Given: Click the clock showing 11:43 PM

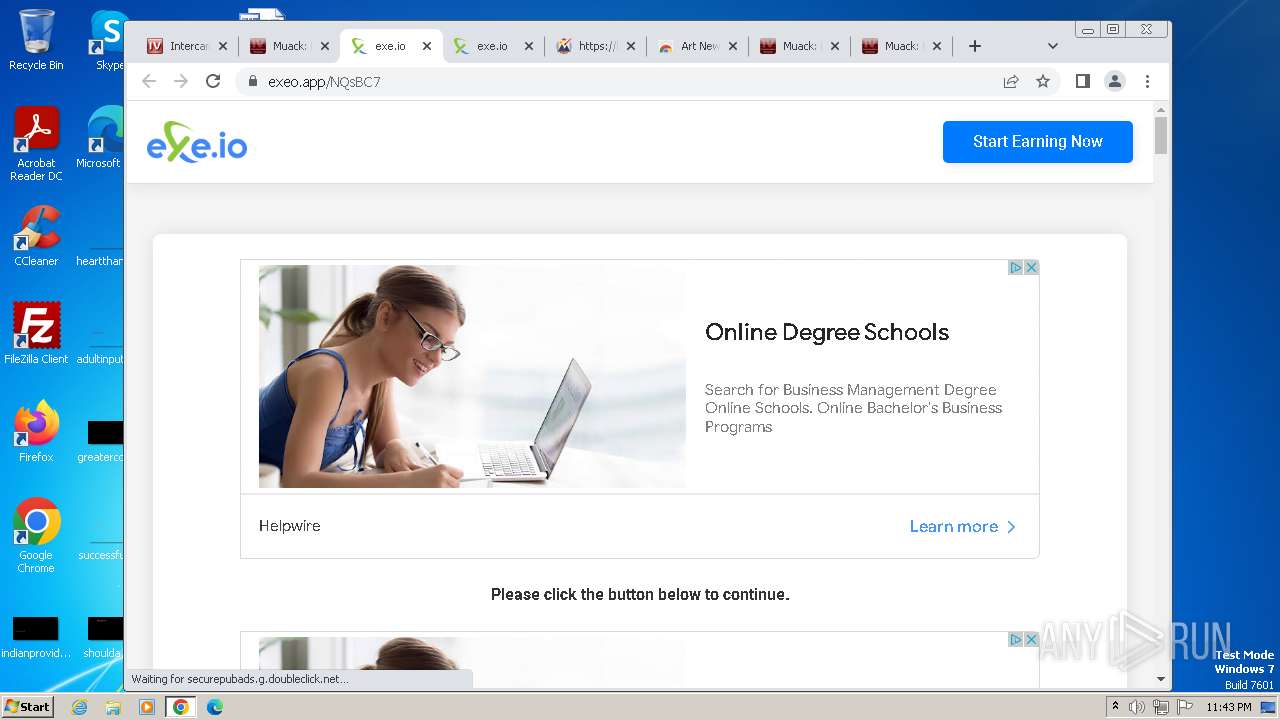Looking at the screenshot, I should point(1228,707).
